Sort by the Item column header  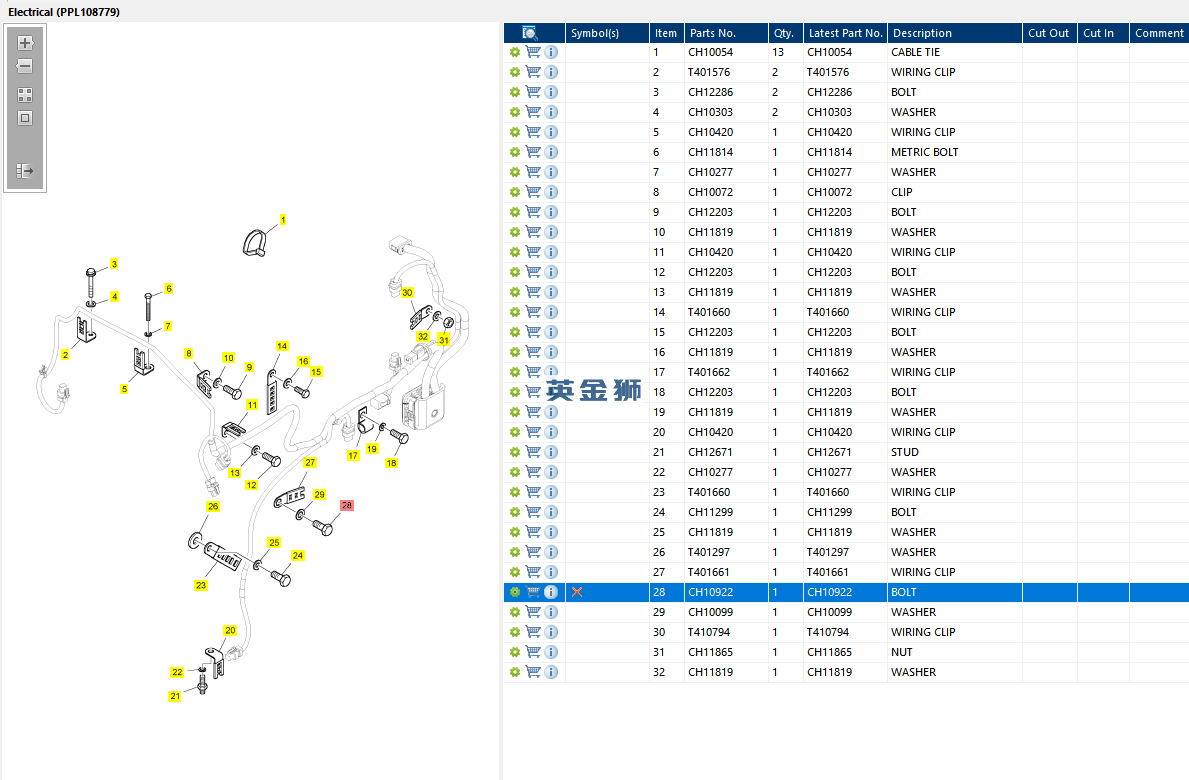[667, 33]
